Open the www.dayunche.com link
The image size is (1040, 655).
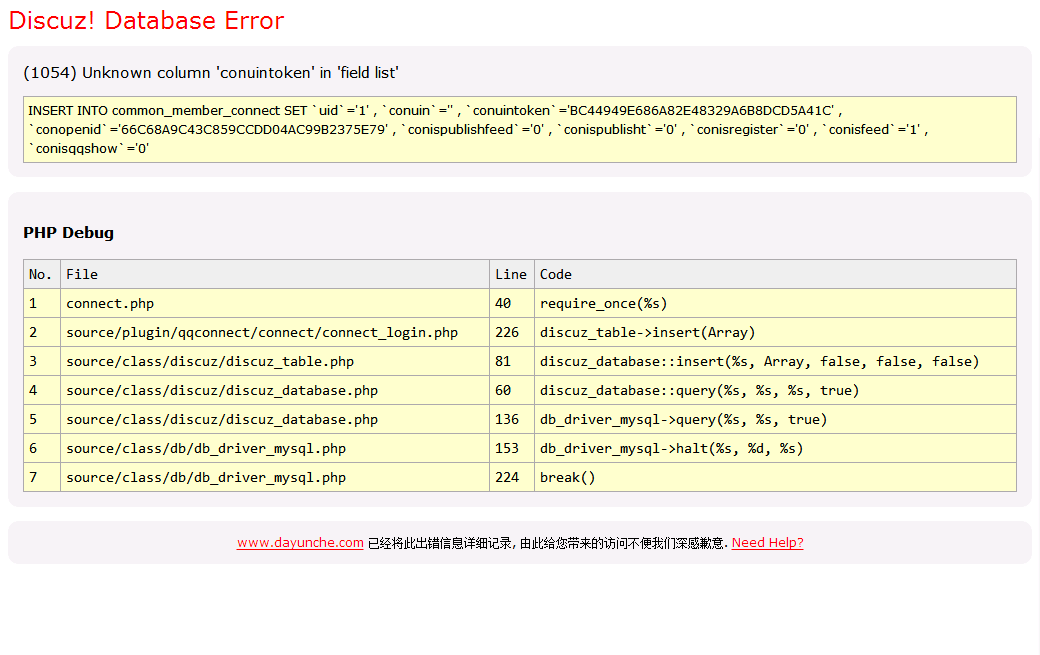tap(300, 543)
